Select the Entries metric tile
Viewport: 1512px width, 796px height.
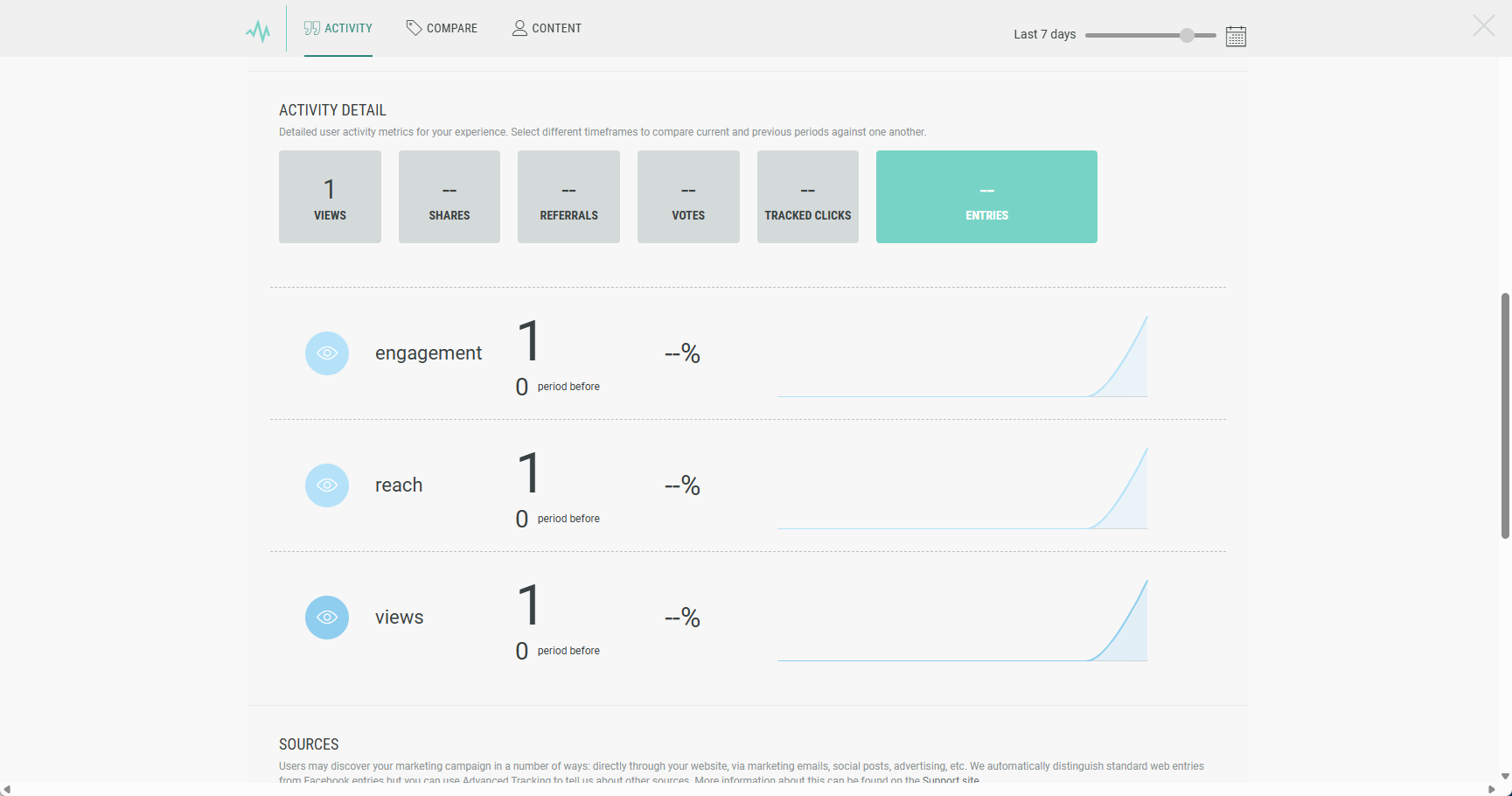(986, 197)
